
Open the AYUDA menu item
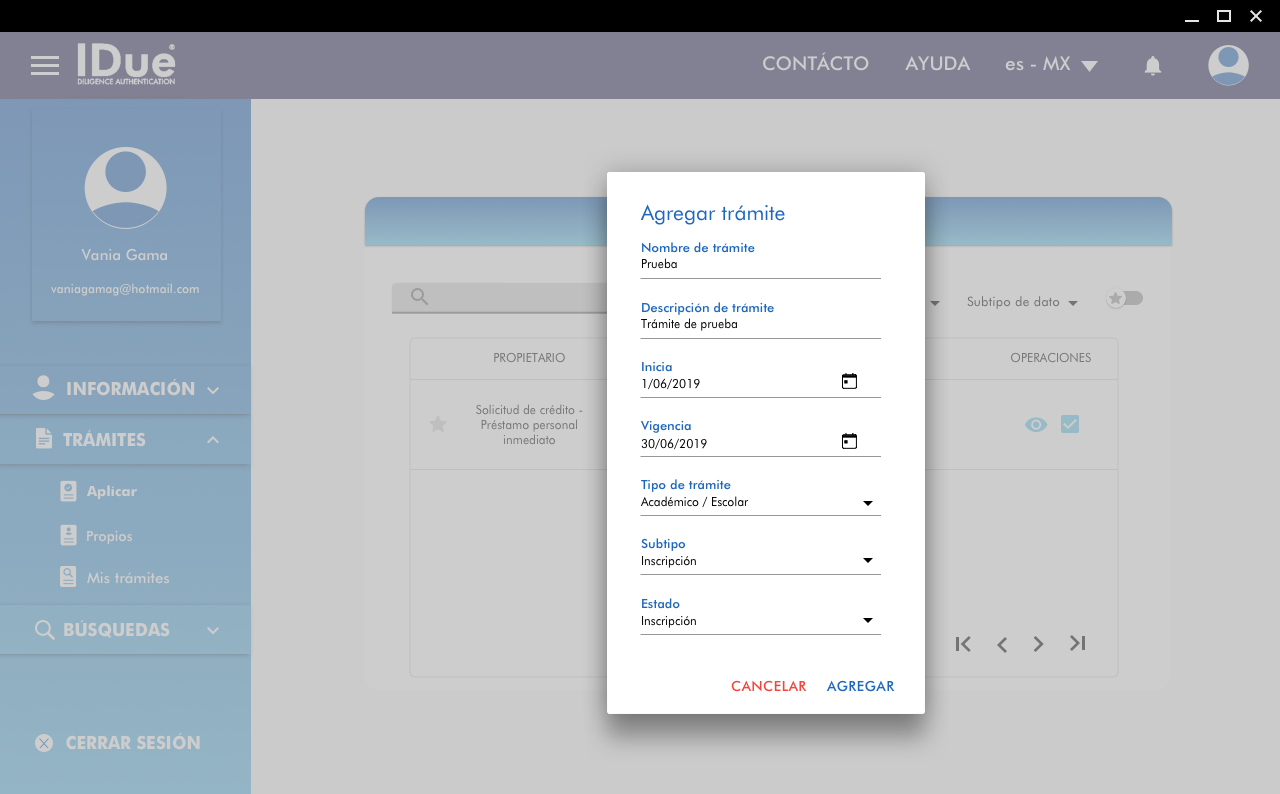(937, 64)
